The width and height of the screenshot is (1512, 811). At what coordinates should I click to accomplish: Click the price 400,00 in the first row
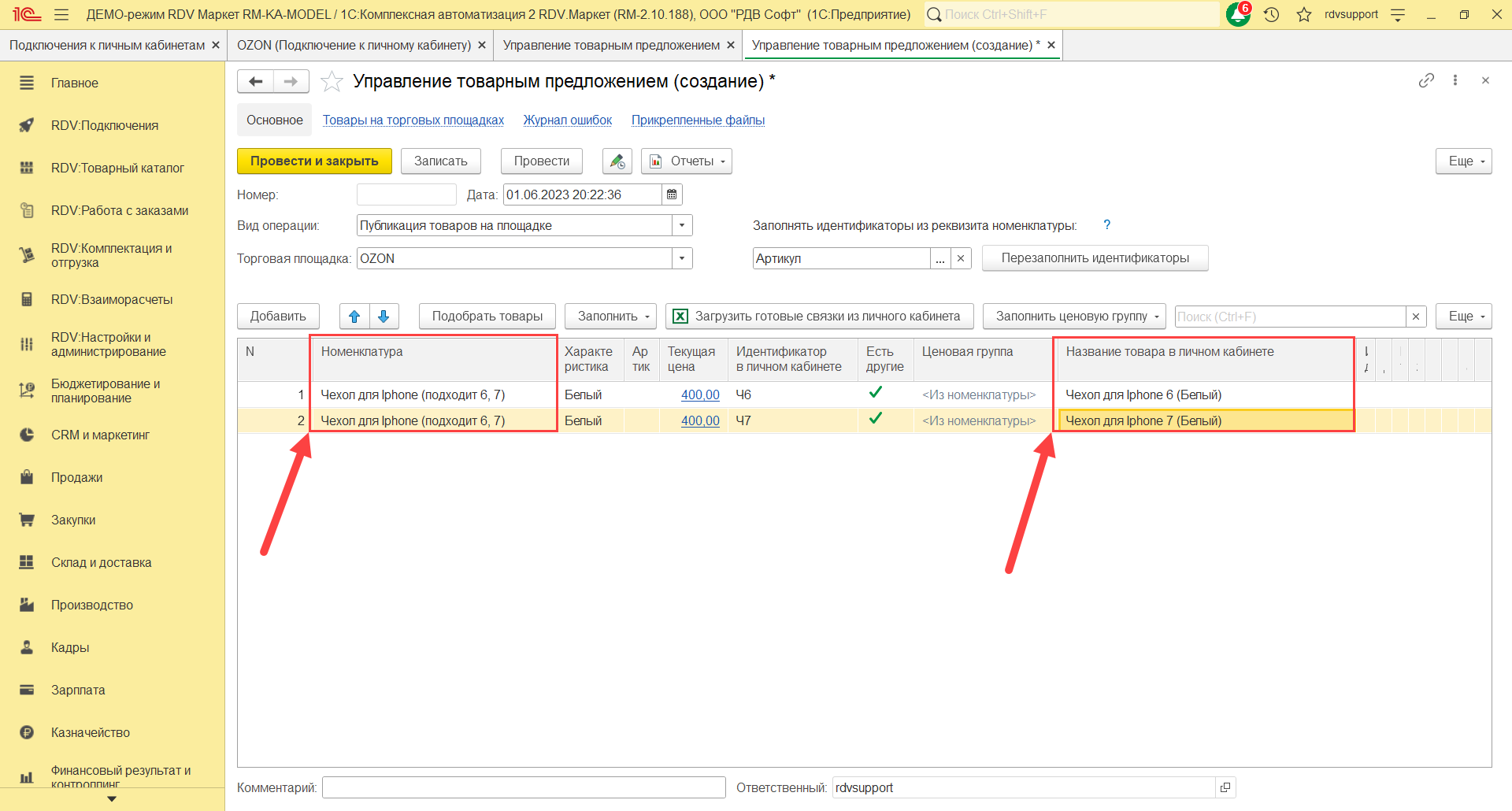(700, 395)
